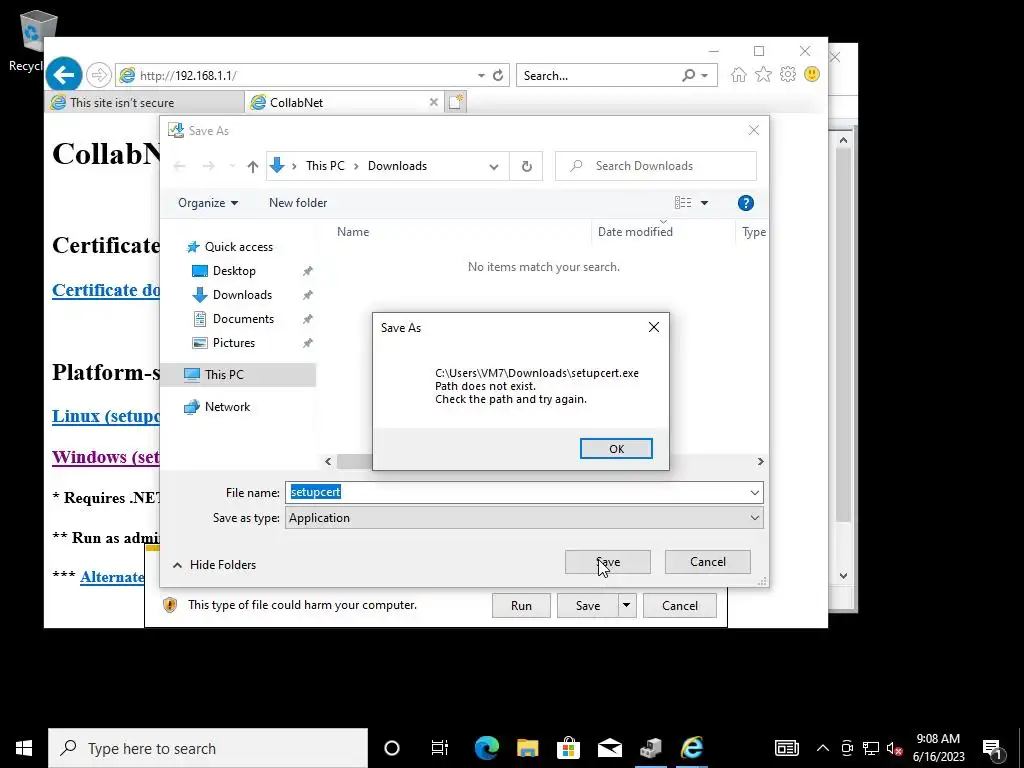Open Save As help icon
This screenshot has width=1024, height=768.
[x=745, y=203]
